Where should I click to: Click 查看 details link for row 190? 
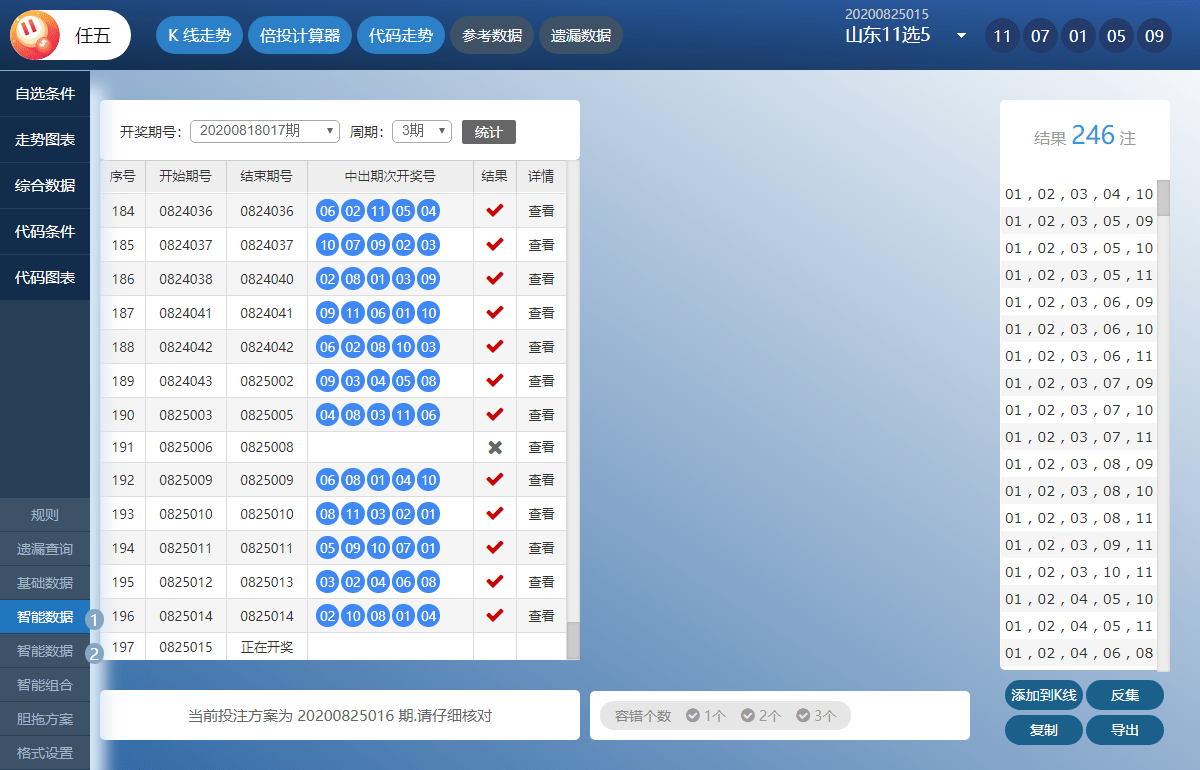tap(541, 415)
